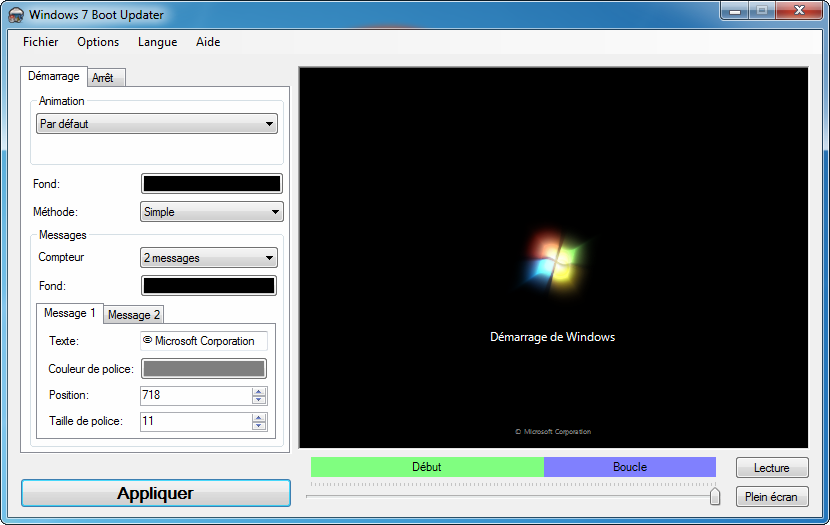Open the Aide menu
This screenshot has width=830, height=525.
click(x=208, y=42)
